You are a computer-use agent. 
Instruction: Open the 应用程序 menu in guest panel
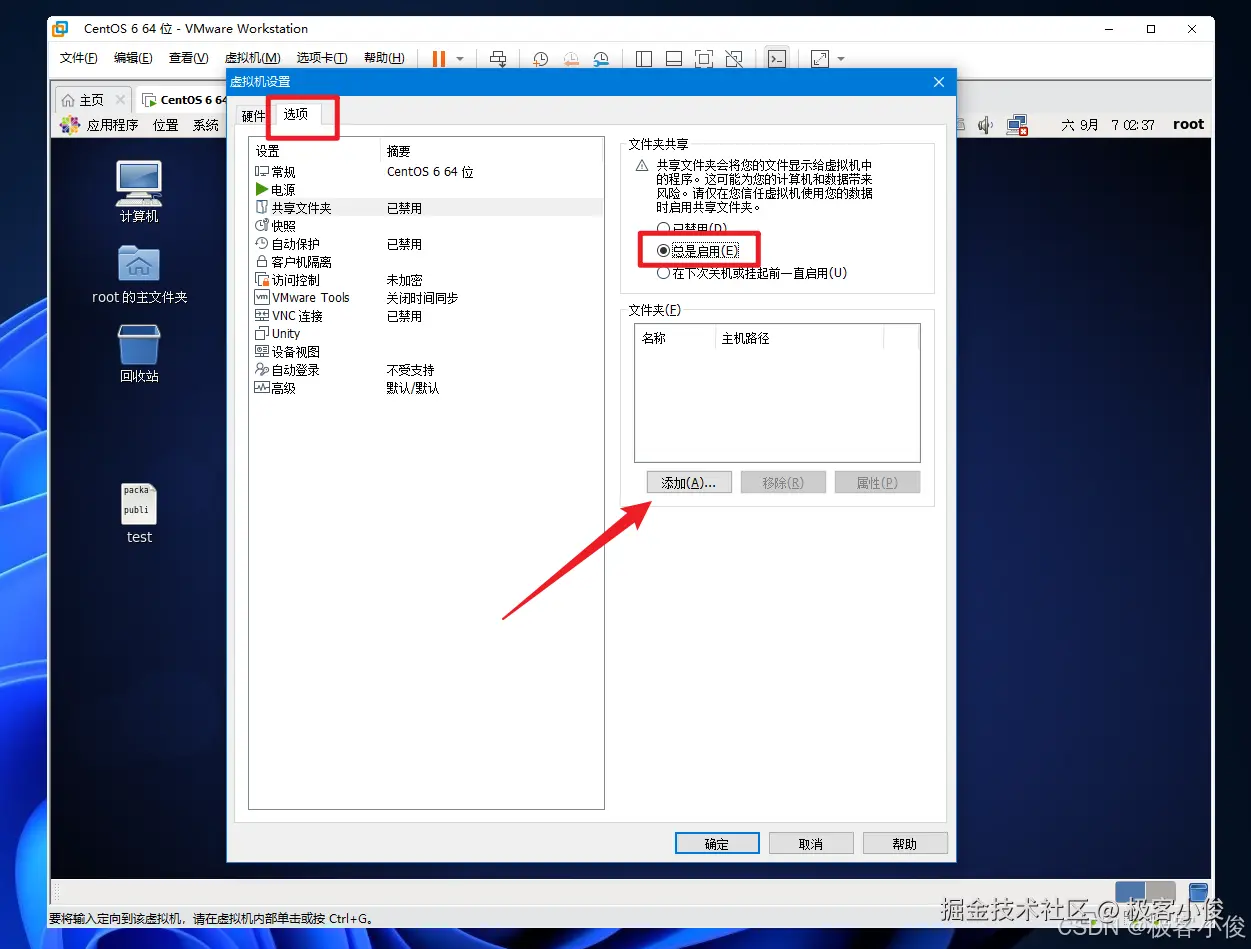[x=100, y=125]
